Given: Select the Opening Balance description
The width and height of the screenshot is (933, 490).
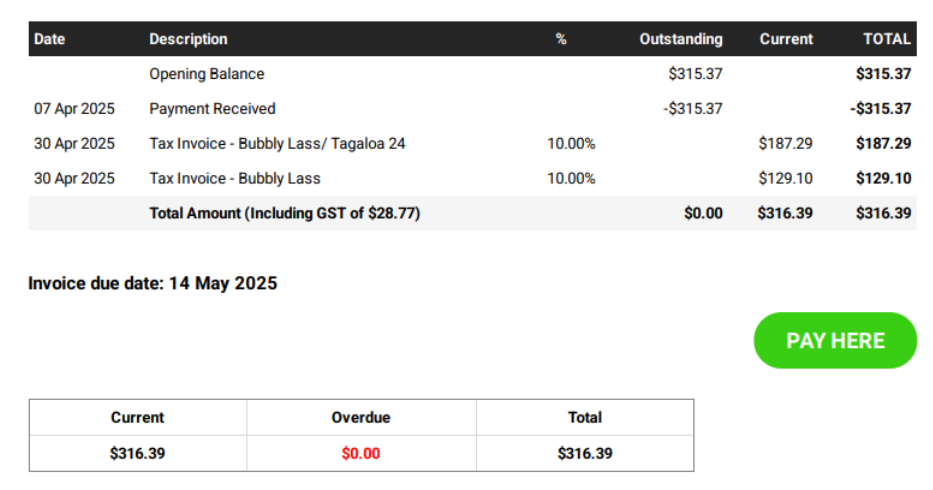Looking at the screenshot, I should pyautogui.click(x=207, y=74).
